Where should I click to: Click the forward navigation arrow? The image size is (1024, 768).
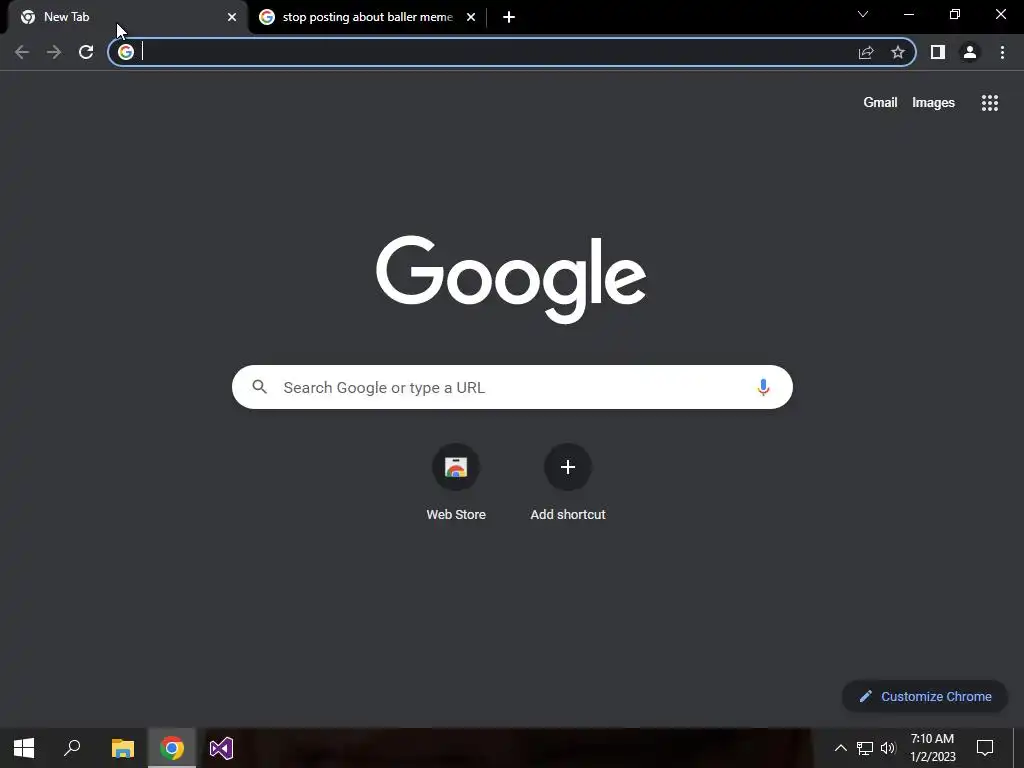point(54,52)
